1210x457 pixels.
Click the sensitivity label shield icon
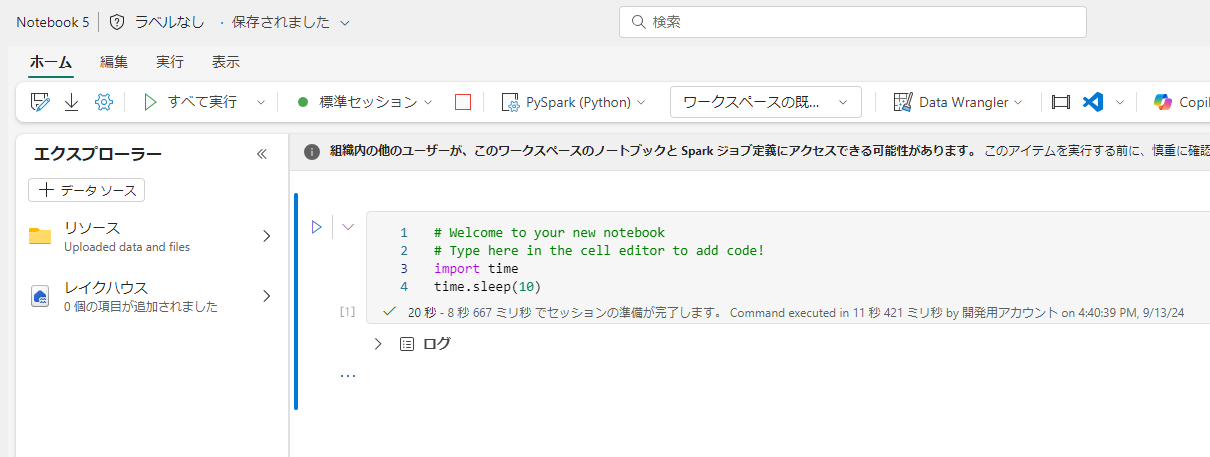tap(118, 22)
